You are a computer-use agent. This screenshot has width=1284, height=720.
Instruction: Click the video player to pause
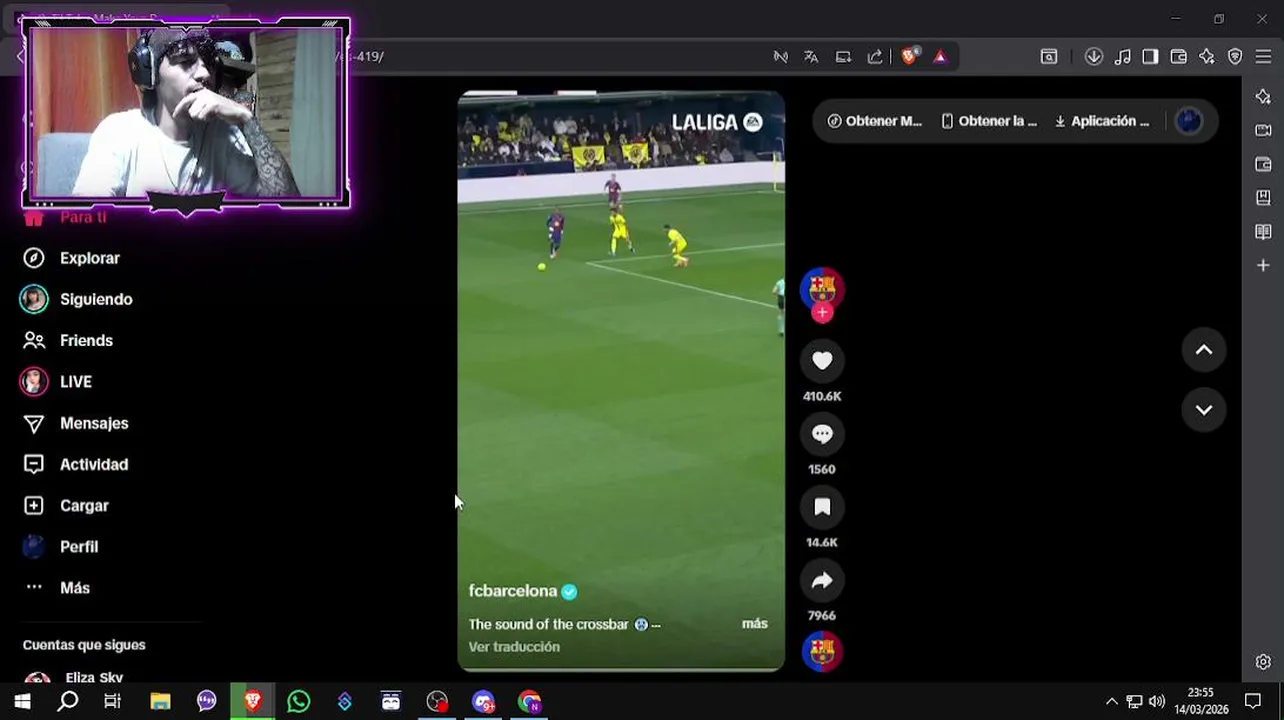point(621,380)
